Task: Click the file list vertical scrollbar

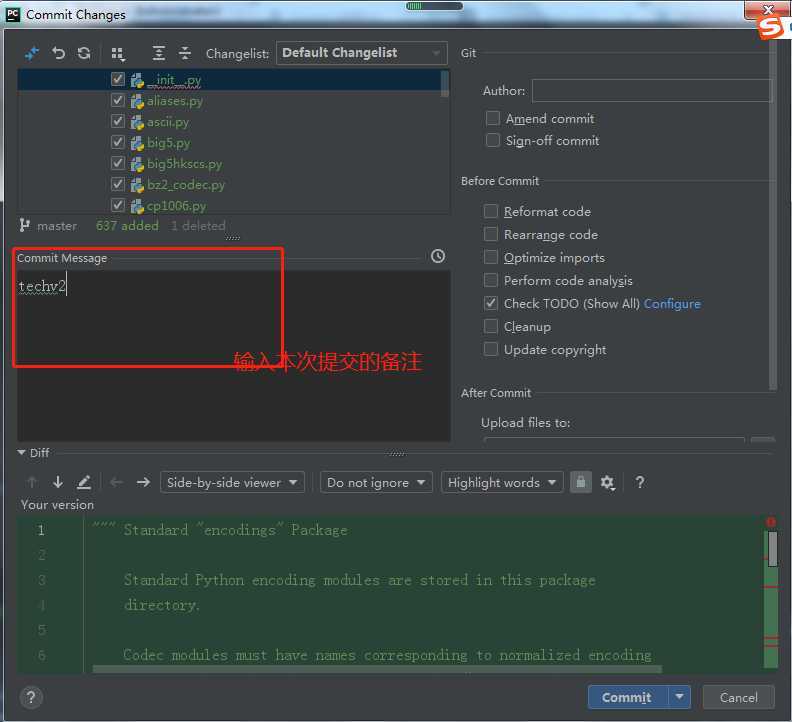Action: [444, 83]
